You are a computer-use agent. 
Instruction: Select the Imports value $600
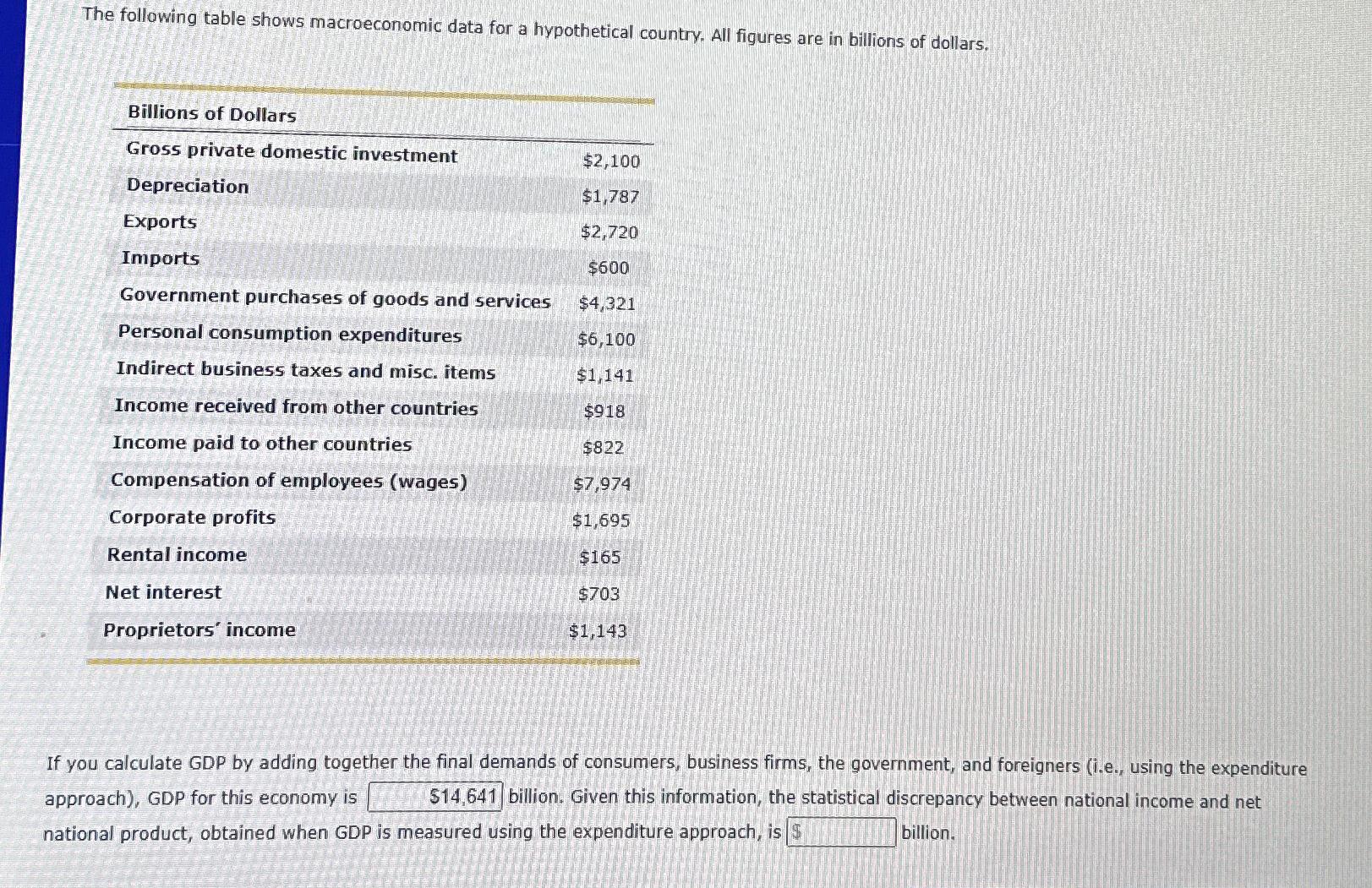click(x=608, y=268)
